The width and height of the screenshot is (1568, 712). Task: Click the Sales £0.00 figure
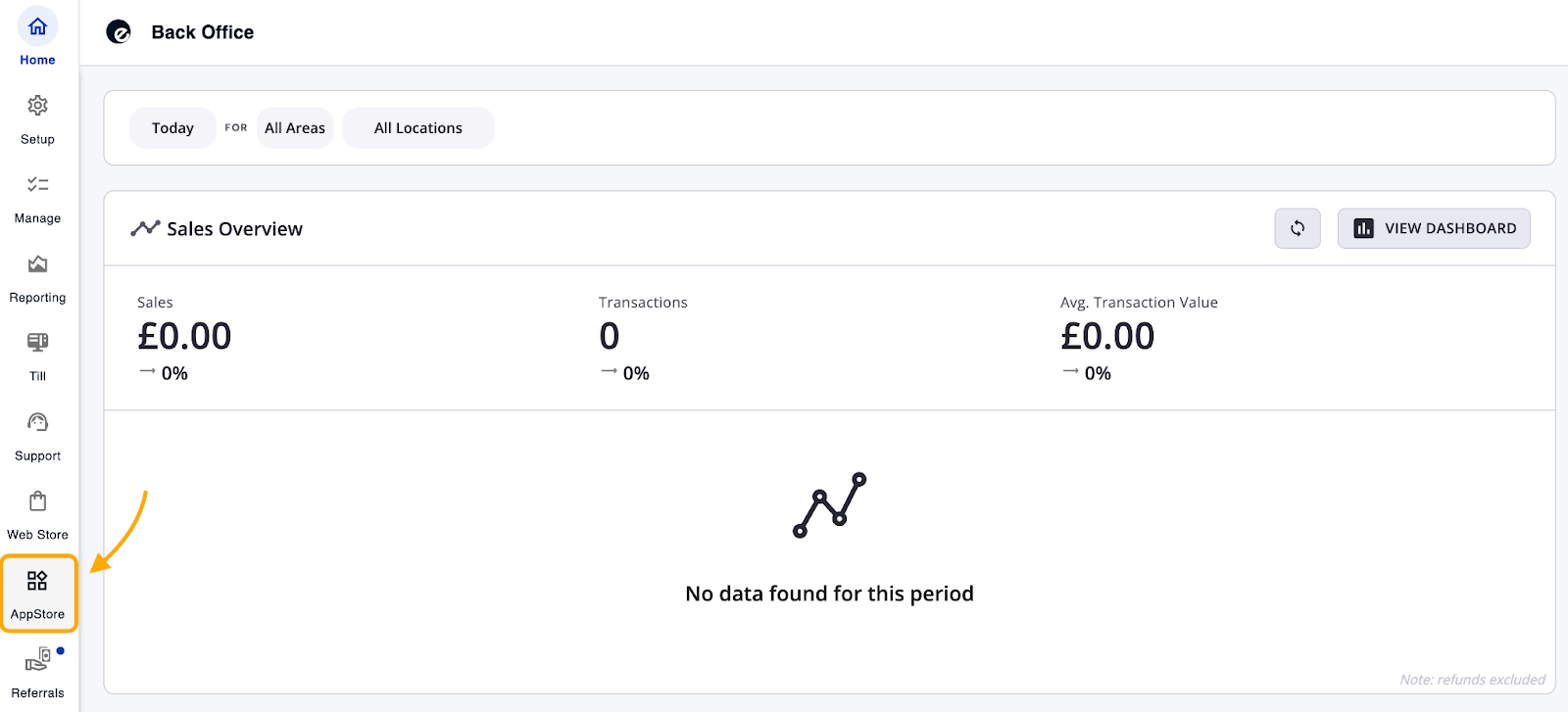184,337
